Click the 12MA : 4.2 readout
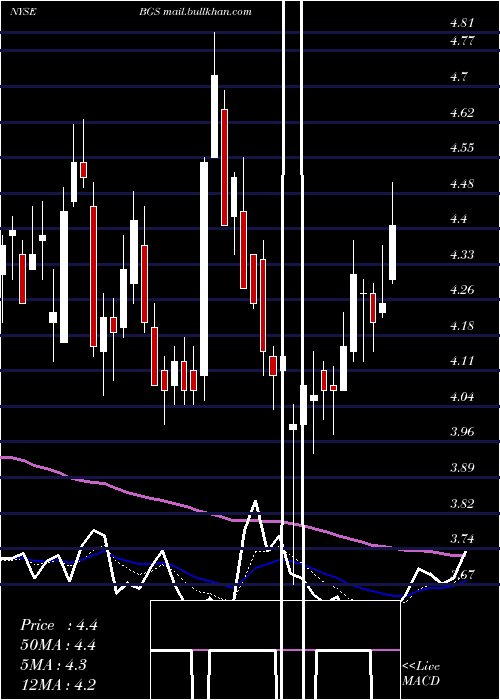Screen dimensions: 500x700 (x=58, y=684)
